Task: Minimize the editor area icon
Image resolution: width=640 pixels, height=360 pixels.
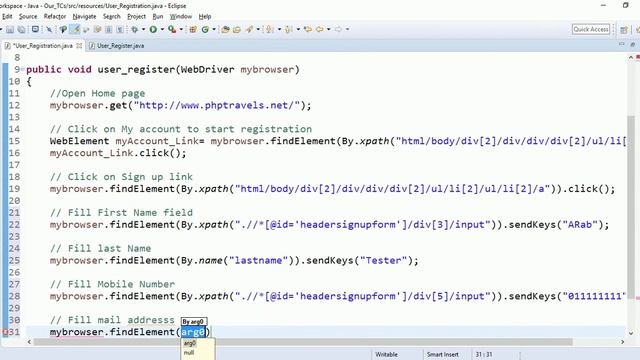Action: 622,44
